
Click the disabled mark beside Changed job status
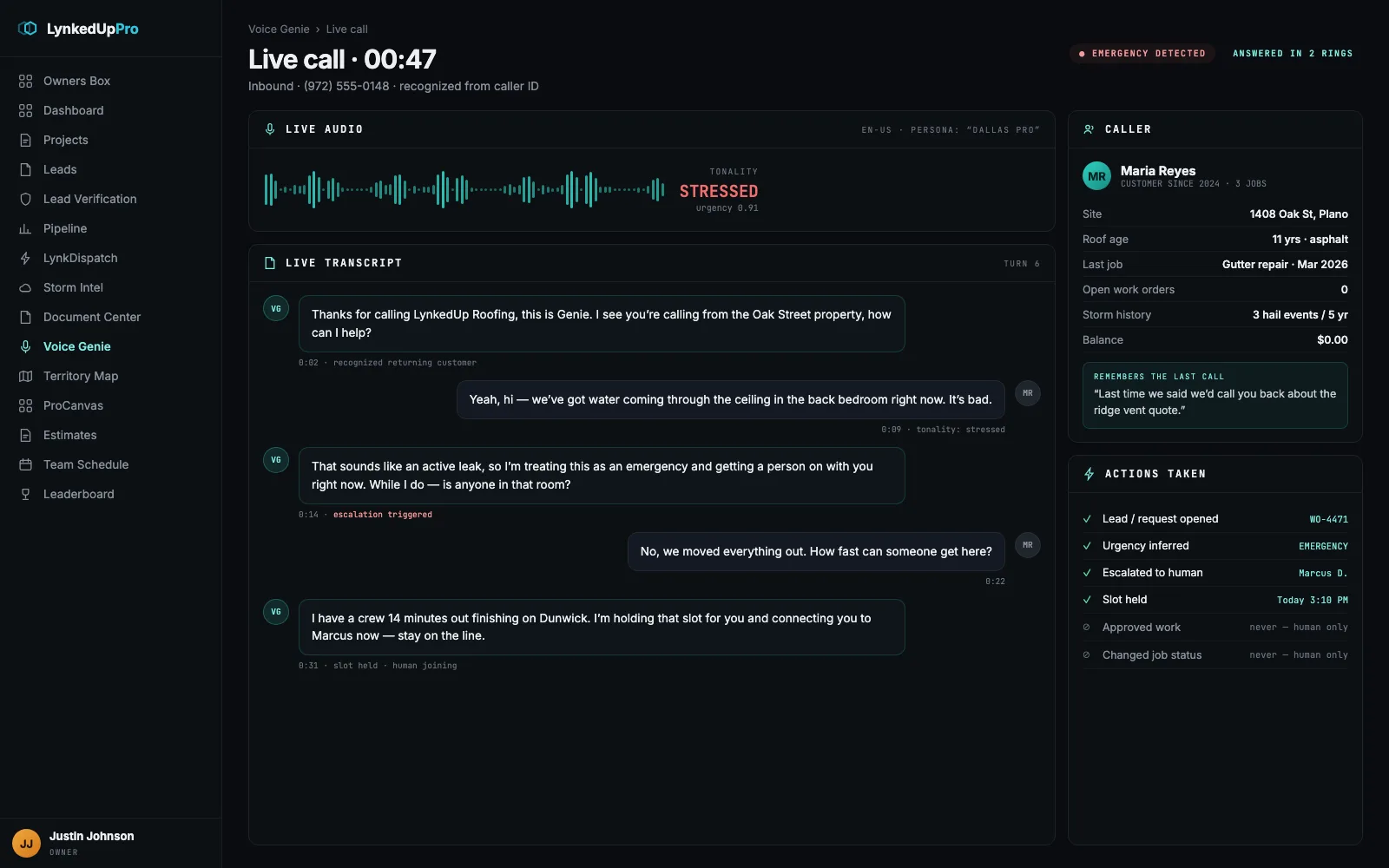tap(1086, 654)
